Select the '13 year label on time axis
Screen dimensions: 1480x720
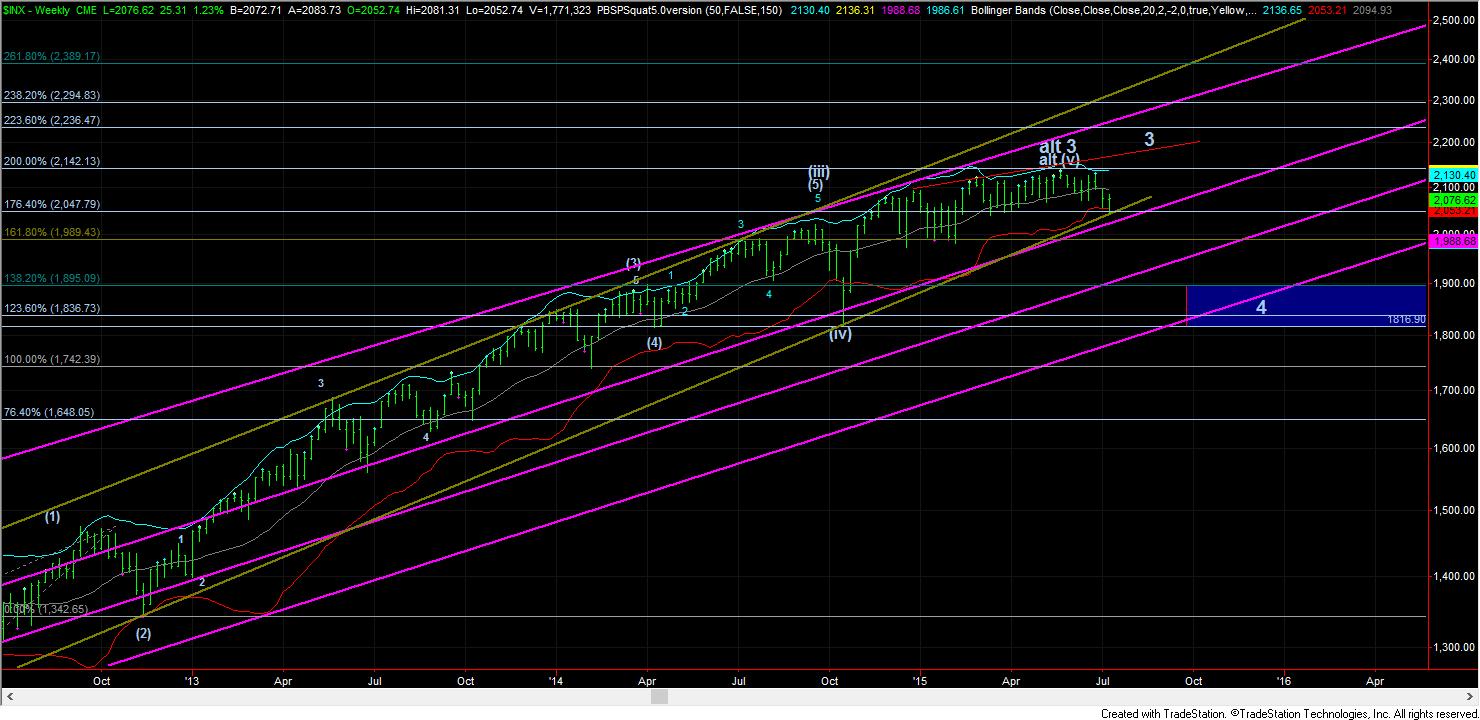pos(191,680)
